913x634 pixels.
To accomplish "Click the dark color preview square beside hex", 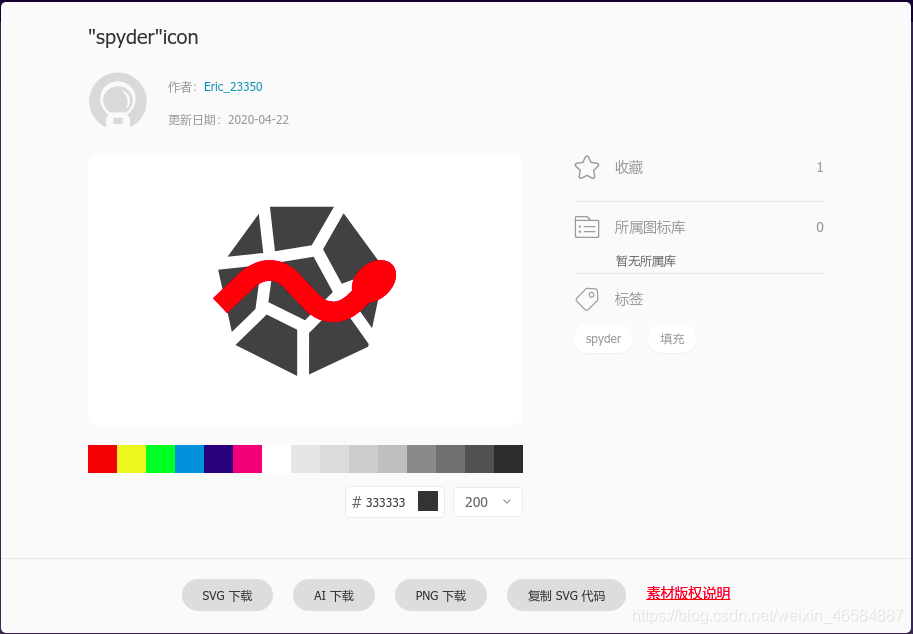I will point(428,501).
